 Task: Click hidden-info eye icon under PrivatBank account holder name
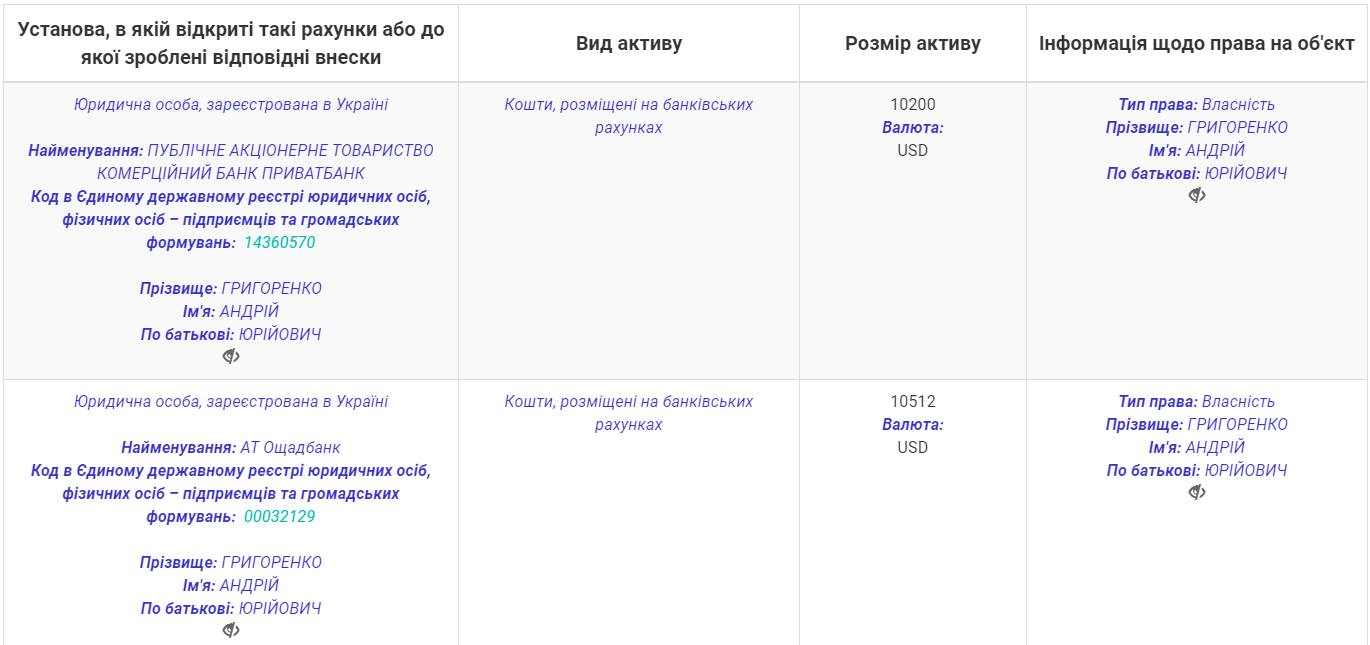click(x=231, y=356)
